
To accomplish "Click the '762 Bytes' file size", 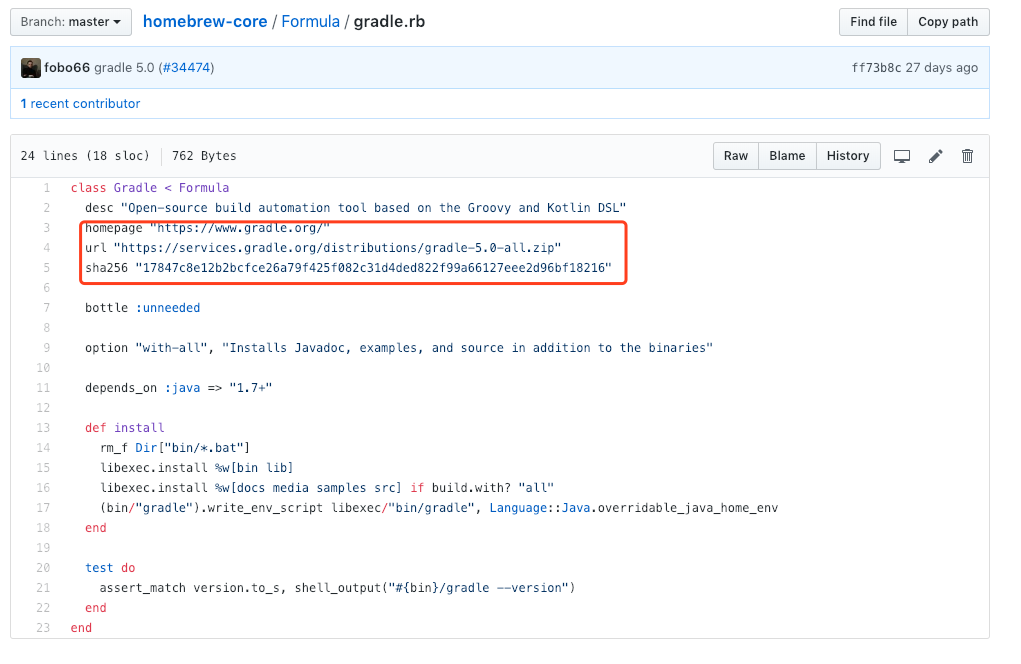I will coord(204,156).
